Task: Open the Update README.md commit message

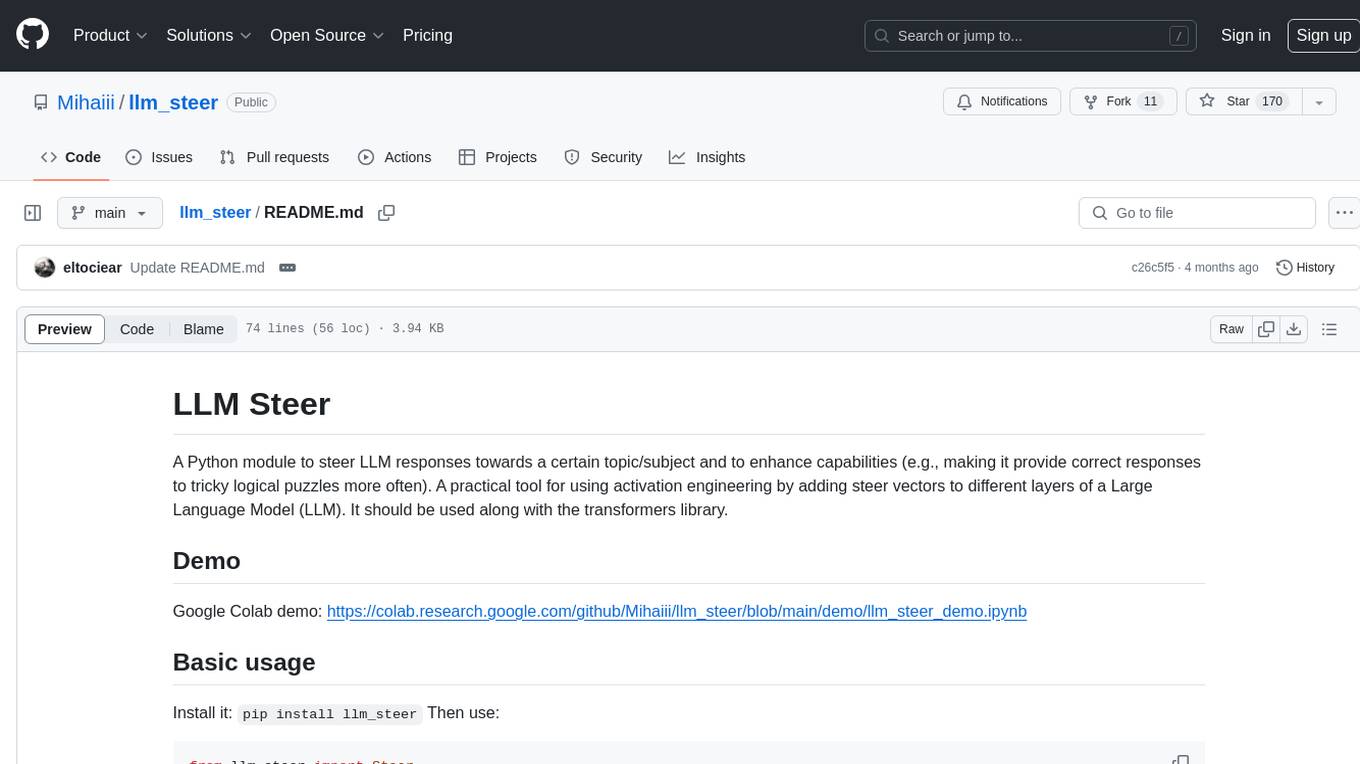Action: pyautogui.click(x=197, y=268)
